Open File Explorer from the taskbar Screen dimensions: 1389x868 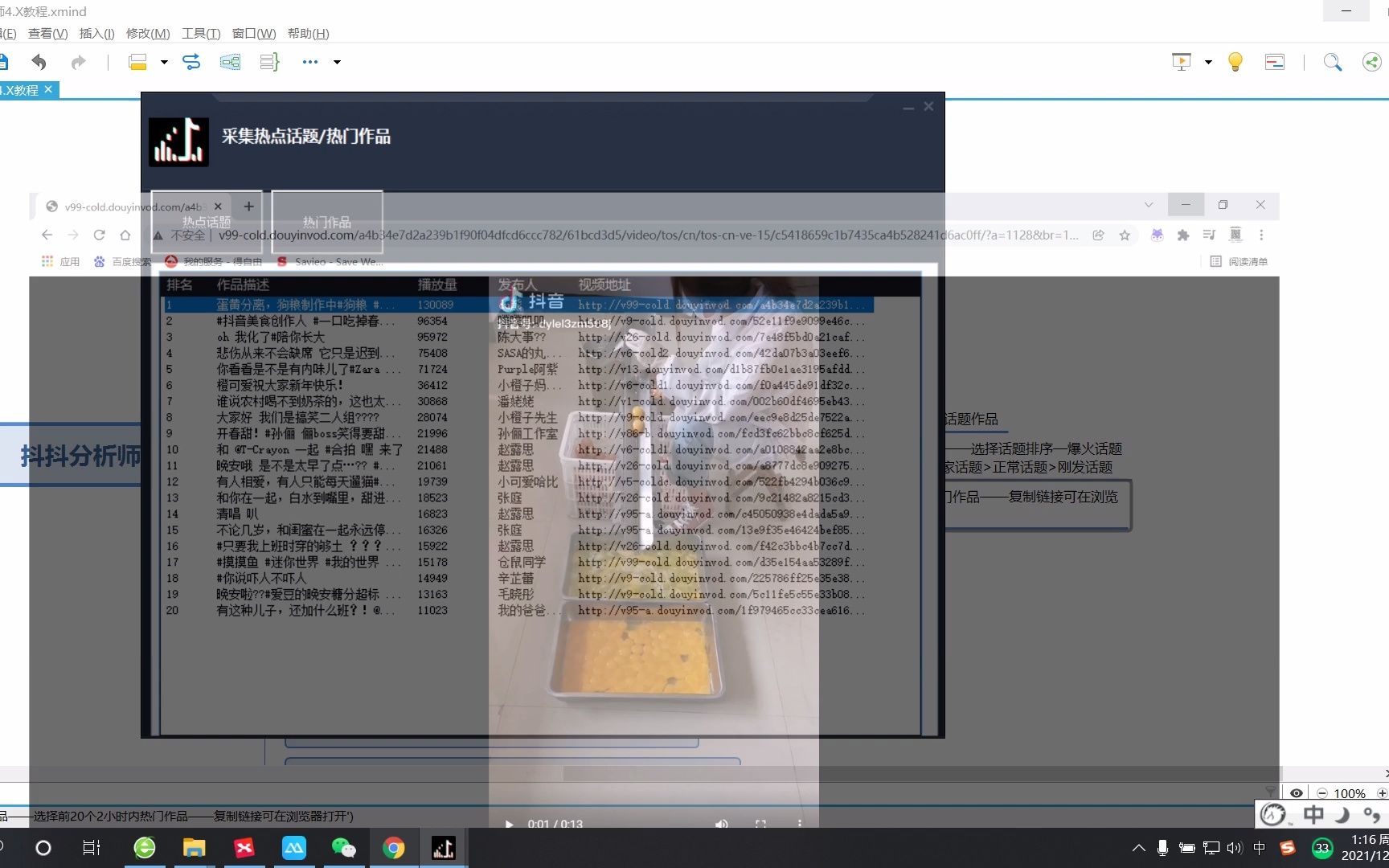(x=194, y=848)
